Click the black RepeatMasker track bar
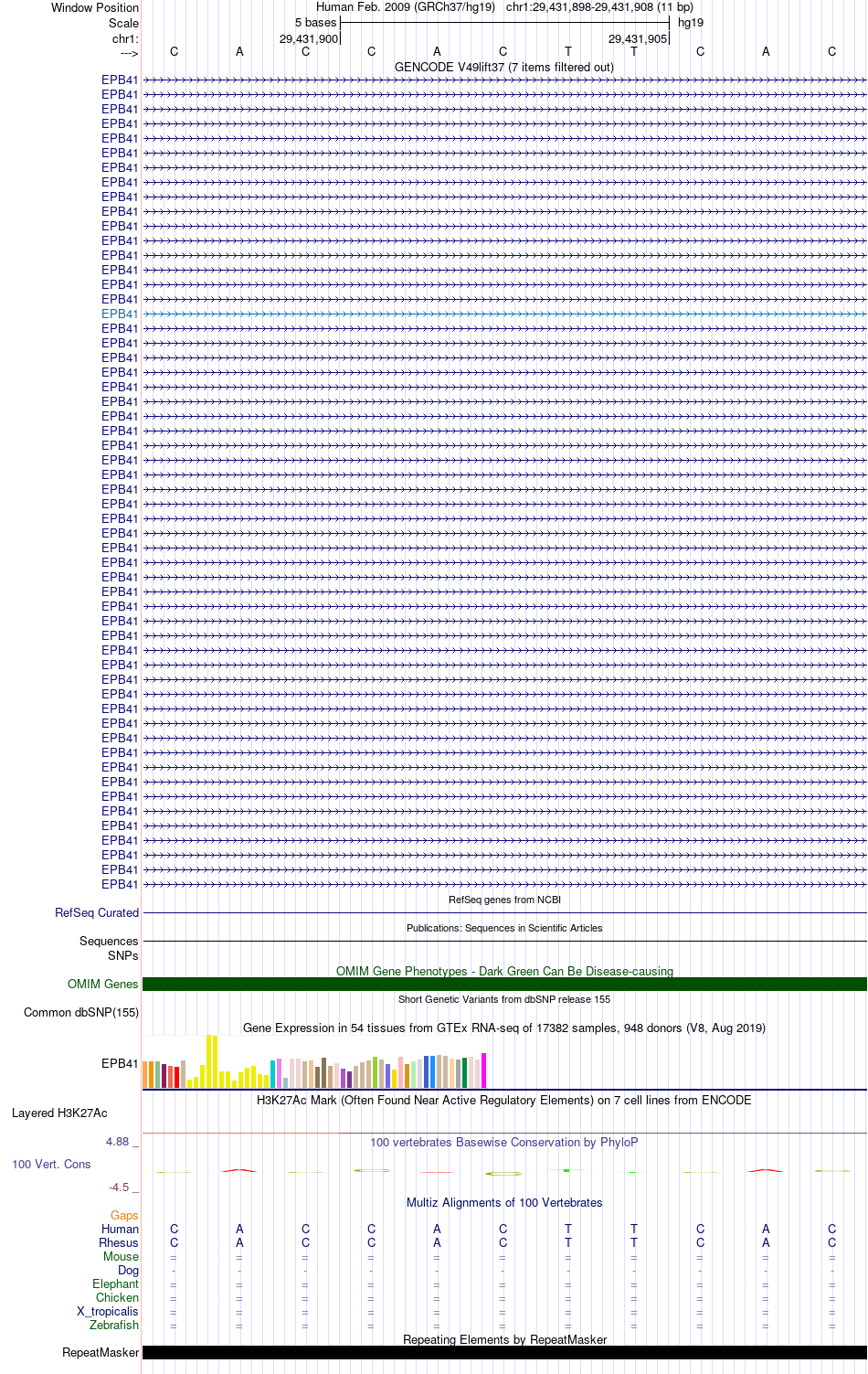The height and width of the screenshot is (1374, 868). click(504, 1352)
